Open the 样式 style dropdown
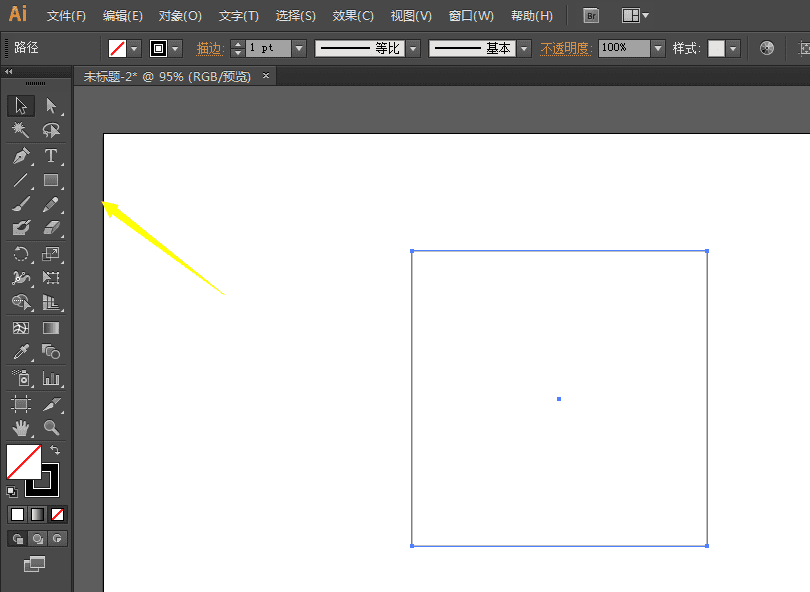This screenshot has height=592, width=810. pyautogui.click(x=733, y=49)
